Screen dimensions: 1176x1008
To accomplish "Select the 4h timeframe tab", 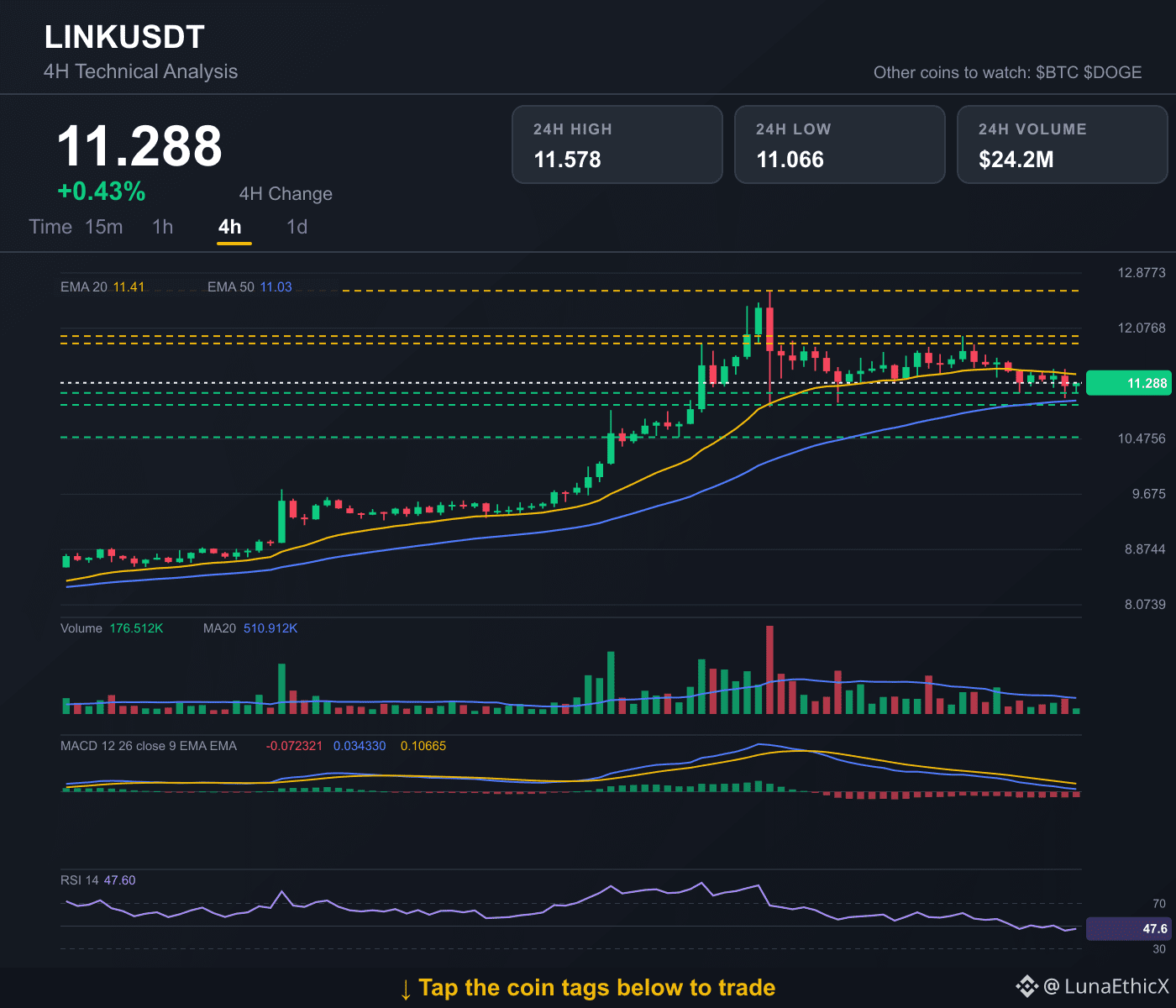I will pos(230,227).
